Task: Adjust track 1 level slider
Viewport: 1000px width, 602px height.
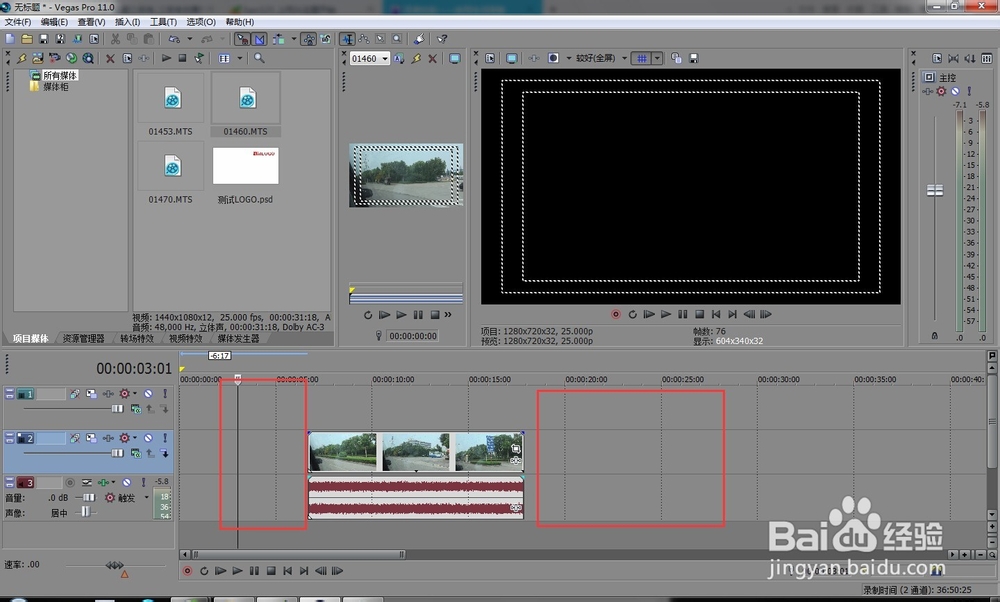Action: tap(117, 409)
